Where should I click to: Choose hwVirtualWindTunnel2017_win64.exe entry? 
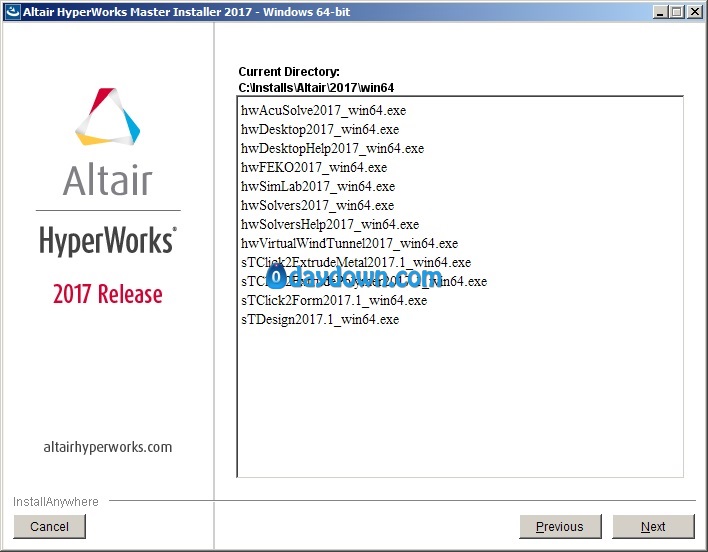[x=349, y=243]
